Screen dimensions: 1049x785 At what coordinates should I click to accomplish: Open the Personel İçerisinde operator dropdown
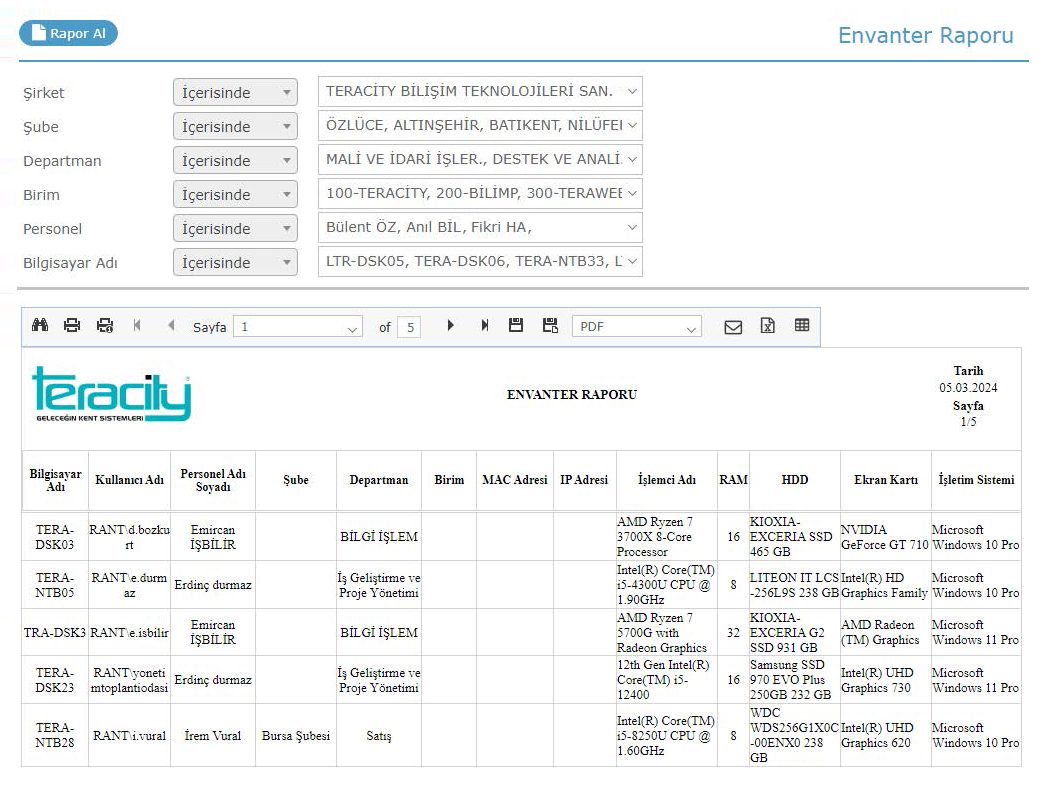235,229
